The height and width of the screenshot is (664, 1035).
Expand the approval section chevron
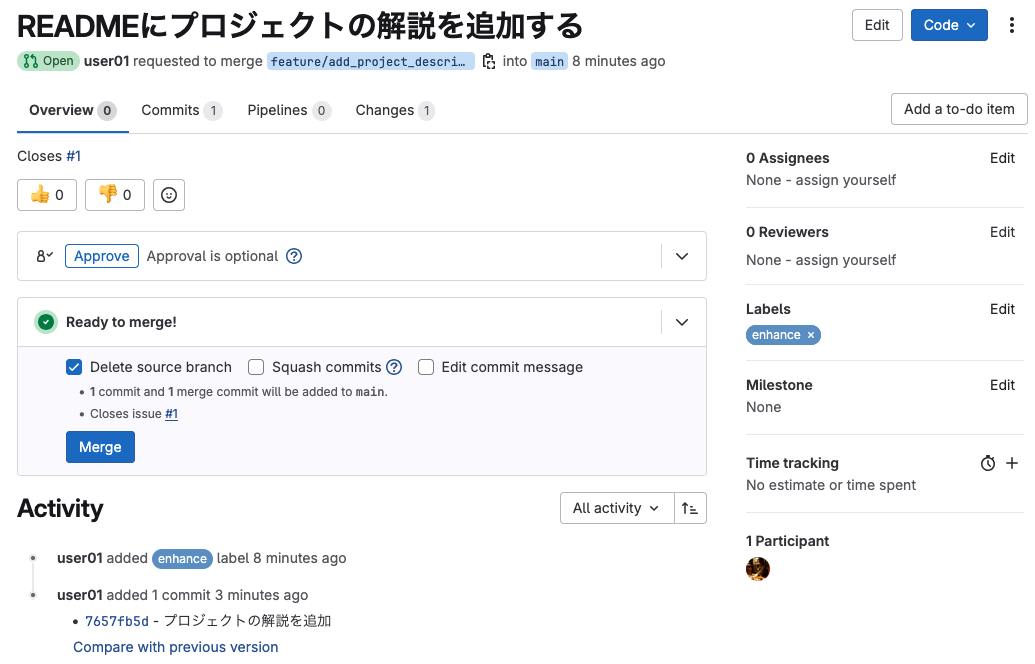(682, 256)
